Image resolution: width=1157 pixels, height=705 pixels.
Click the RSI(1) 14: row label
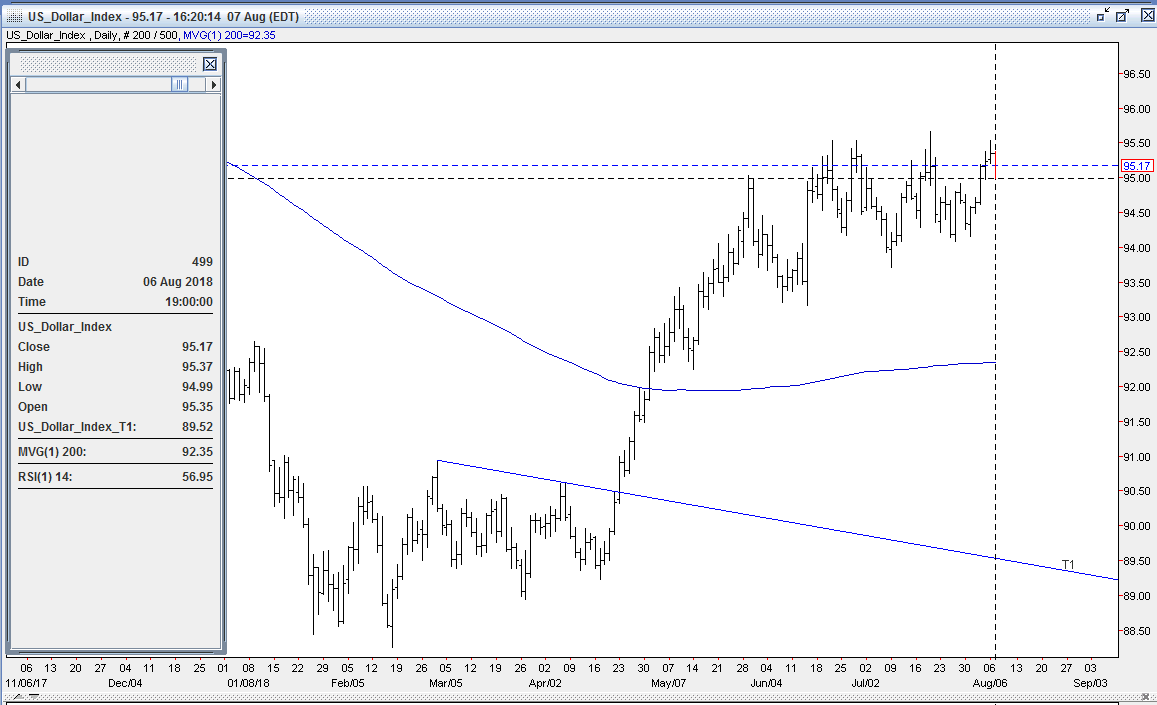(45, 477)
